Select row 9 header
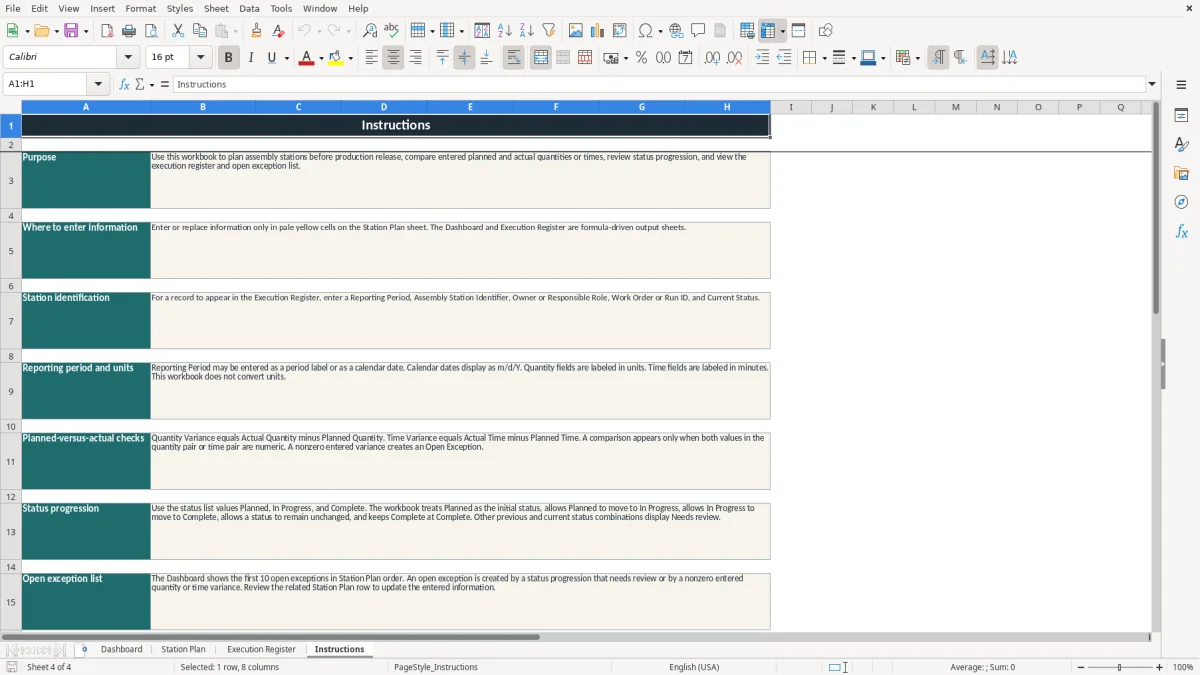Image resolution: width=1200 pixels, height=675 pixels. coord(11,391)
